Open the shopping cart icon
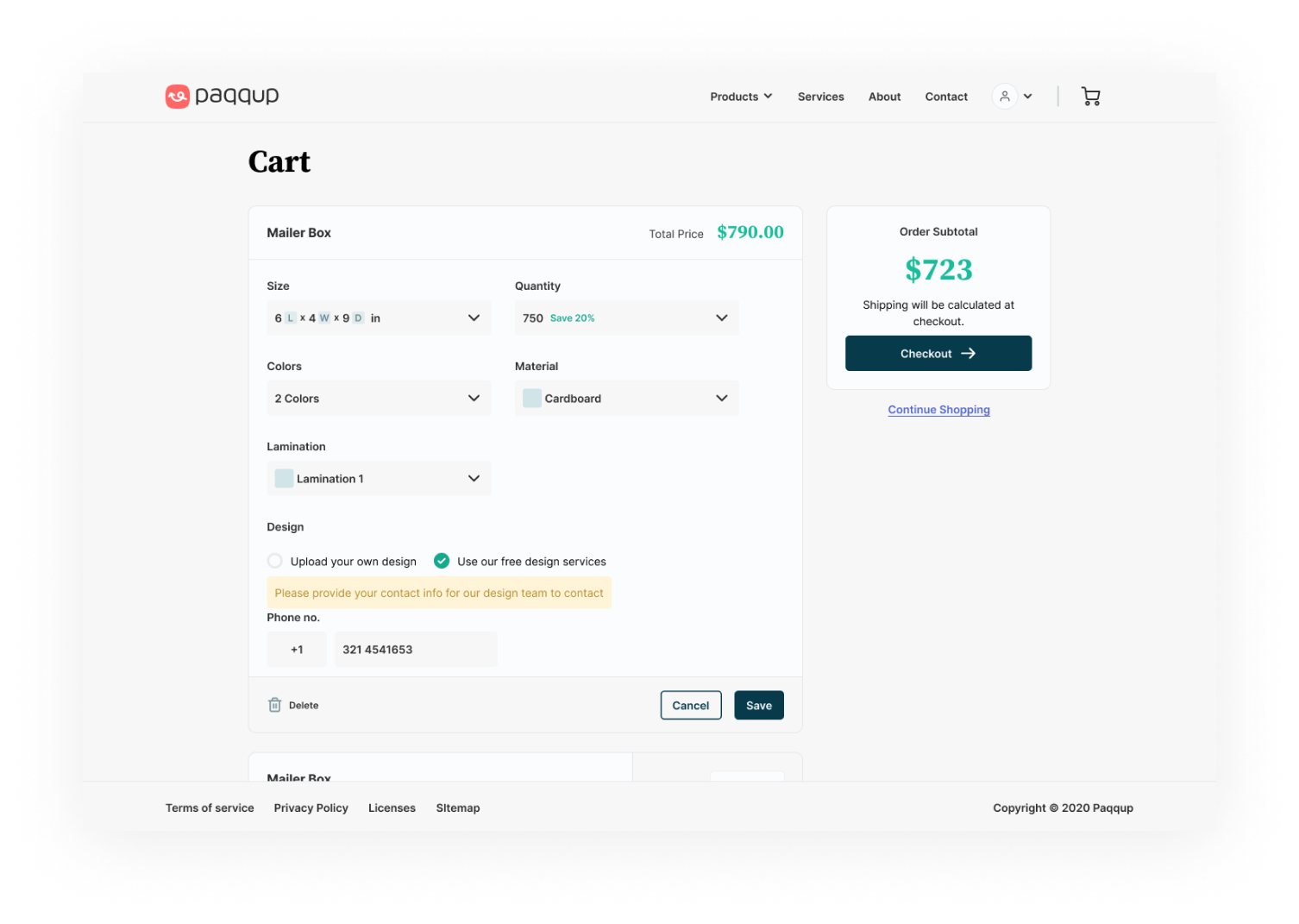The height and width of the screenshot is (924, 1299). 1090,97
